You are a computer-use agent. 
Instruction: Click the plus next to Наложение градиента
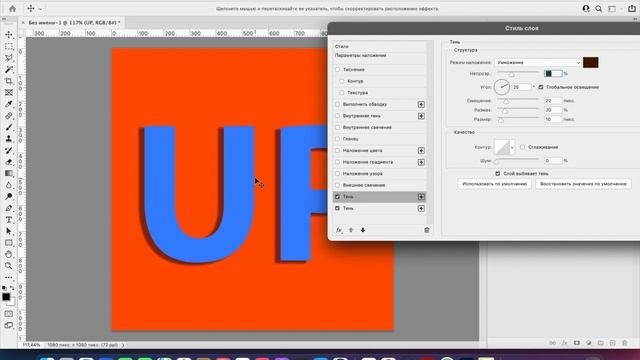click(x=421, y=162)
